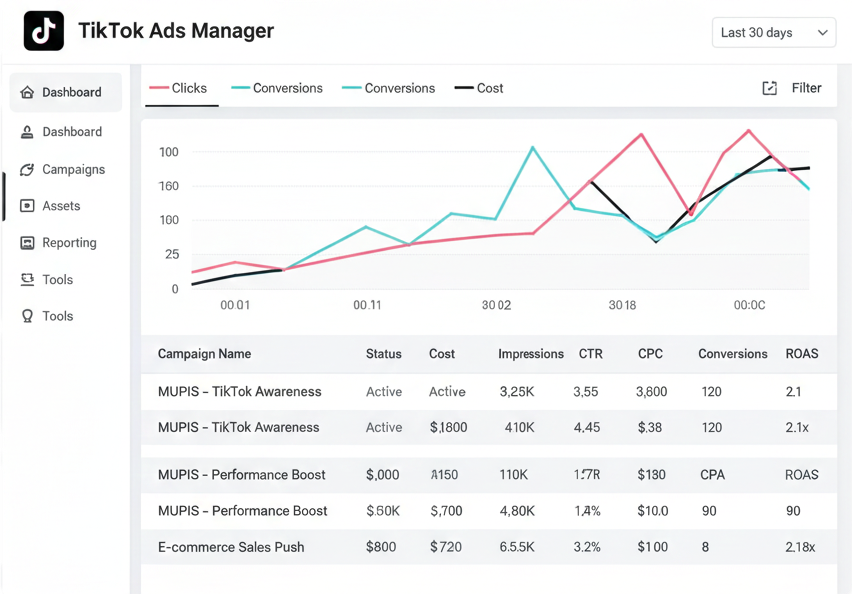Open the E-commerce Sales Push campaign

tap(231, 547)
